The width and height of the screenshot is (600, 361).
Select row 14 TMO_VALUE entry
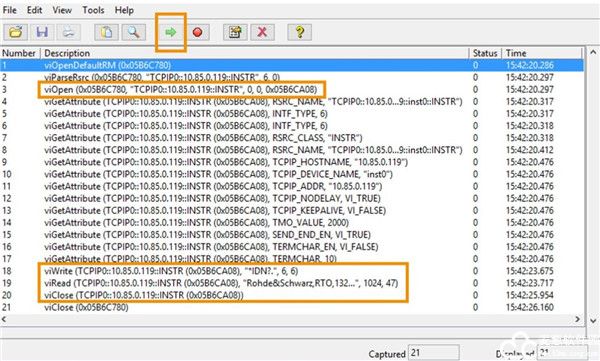[x=292, y=222]
